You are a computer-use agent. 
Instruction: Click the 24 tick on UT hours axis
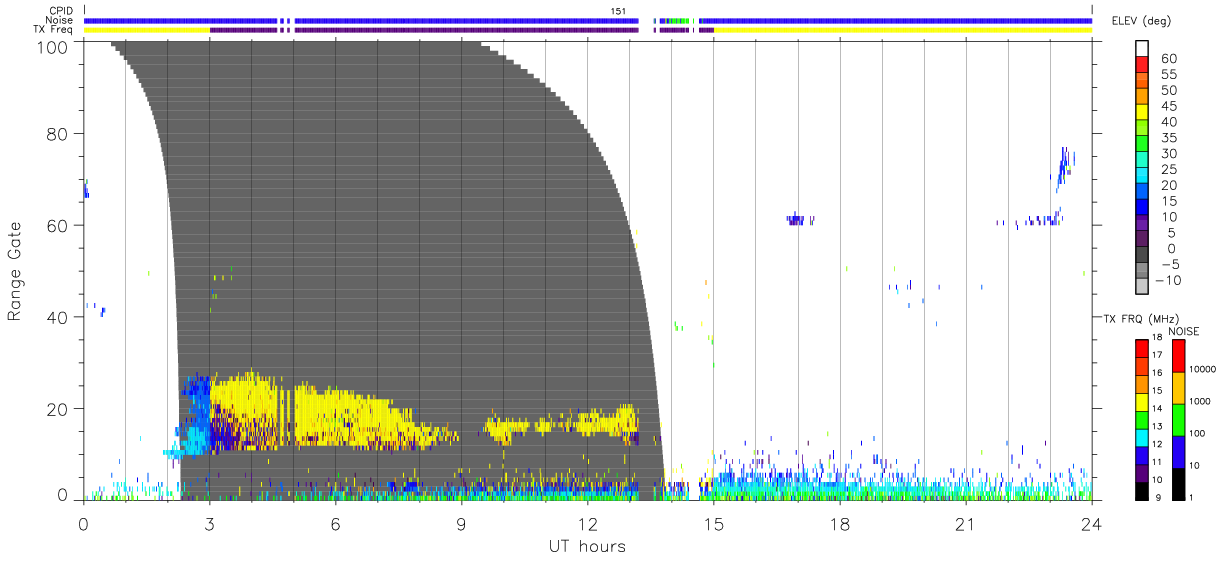[x=1091, y=524]
